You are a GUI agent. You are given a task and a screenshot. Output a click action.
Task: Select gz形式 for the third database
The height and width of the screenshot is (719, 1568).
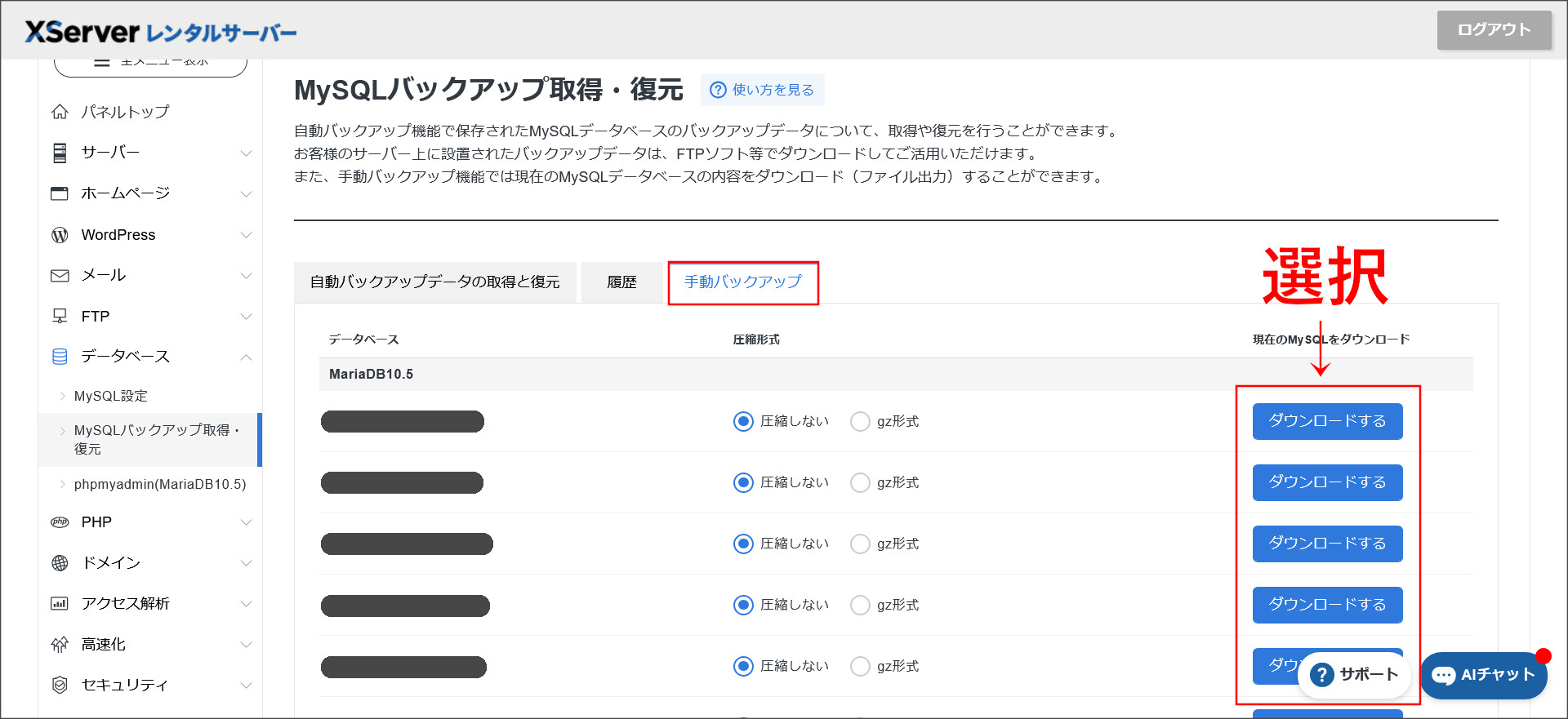(860, 544)
